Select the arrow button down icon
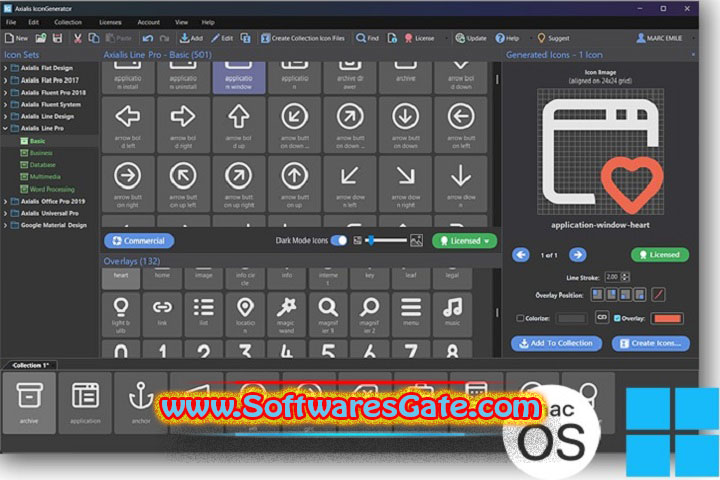Screen dimensions: 720x480 pyautogui.click(x=405, y=124)
